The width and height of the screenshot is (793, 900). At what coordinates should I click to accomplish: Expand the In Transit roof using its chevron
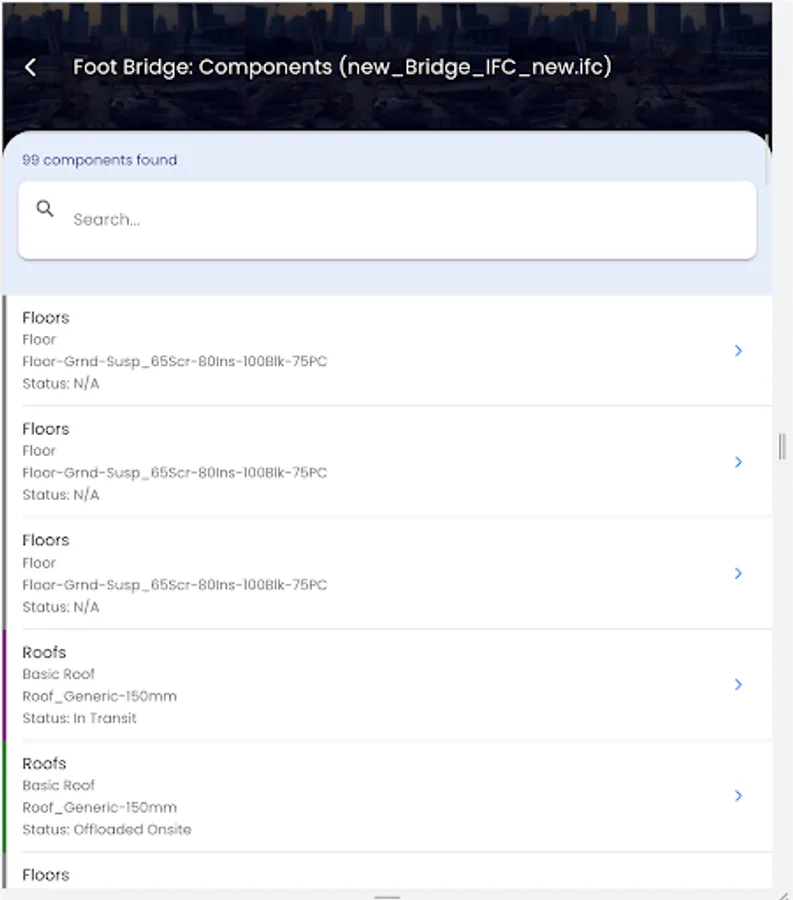(x=738, y=685)
